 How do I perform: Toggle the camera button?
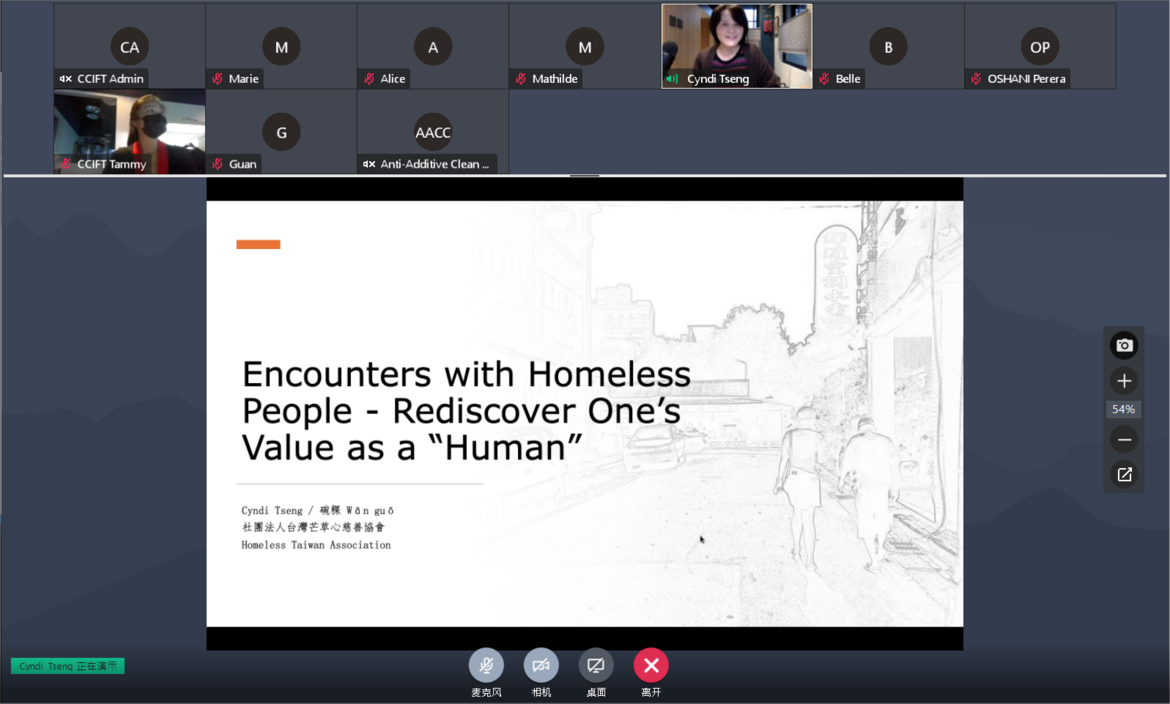[x=541, y=666]
